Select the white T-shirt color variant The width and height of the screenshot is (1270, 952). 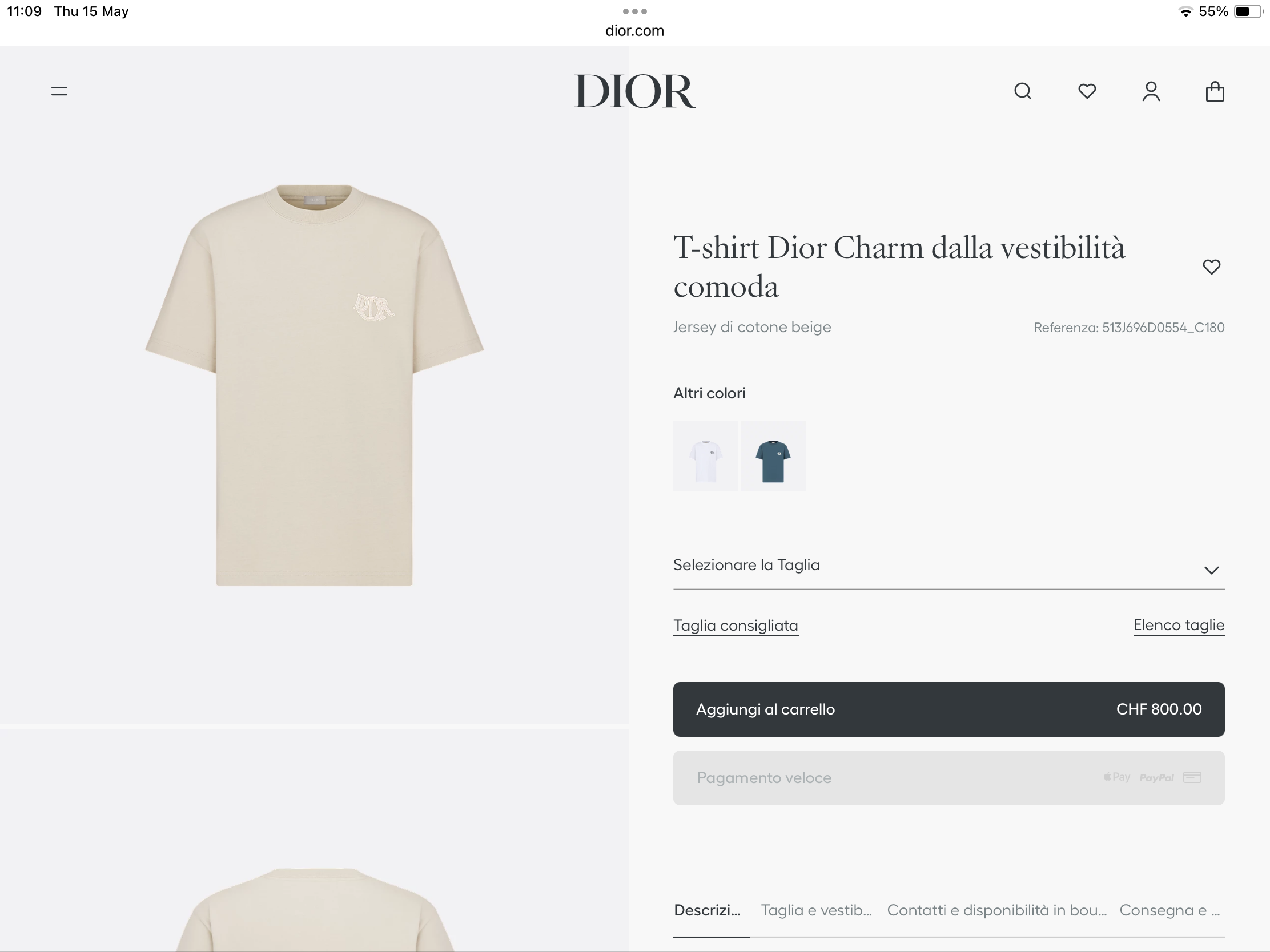(706, 456)
